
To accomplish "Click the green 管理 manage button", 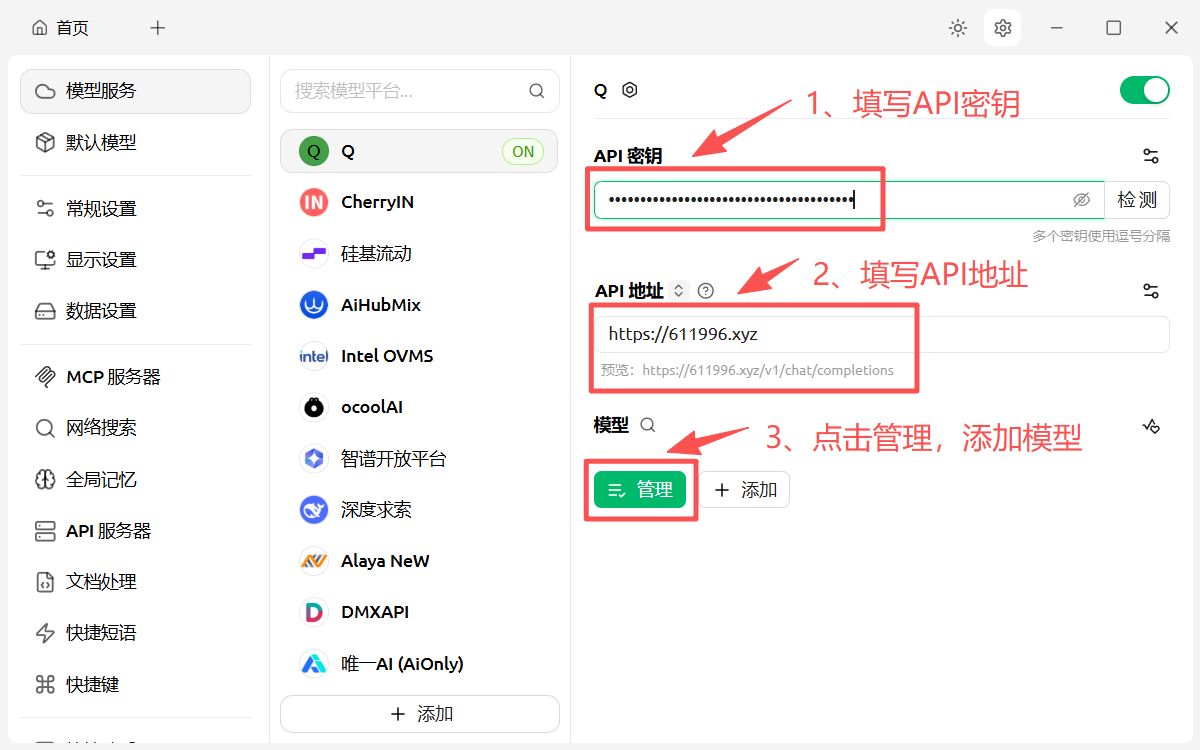I will click(640, 490).
